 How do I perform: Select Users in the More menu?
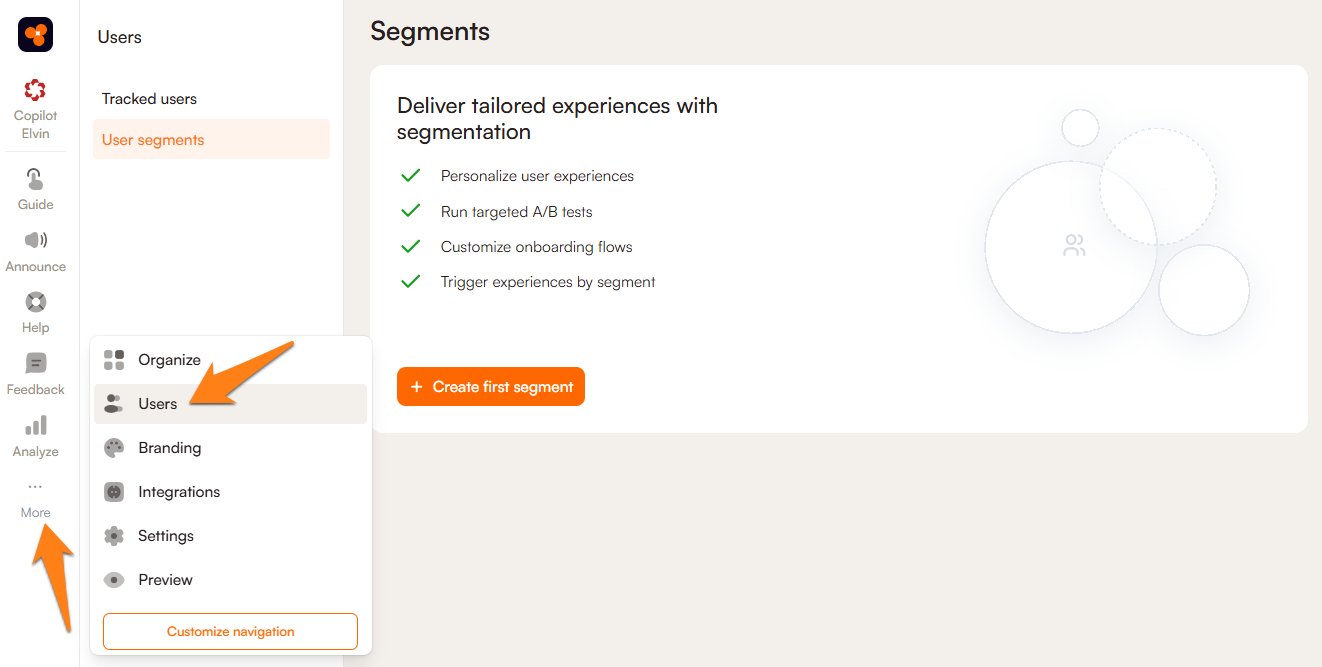[158, 404]
